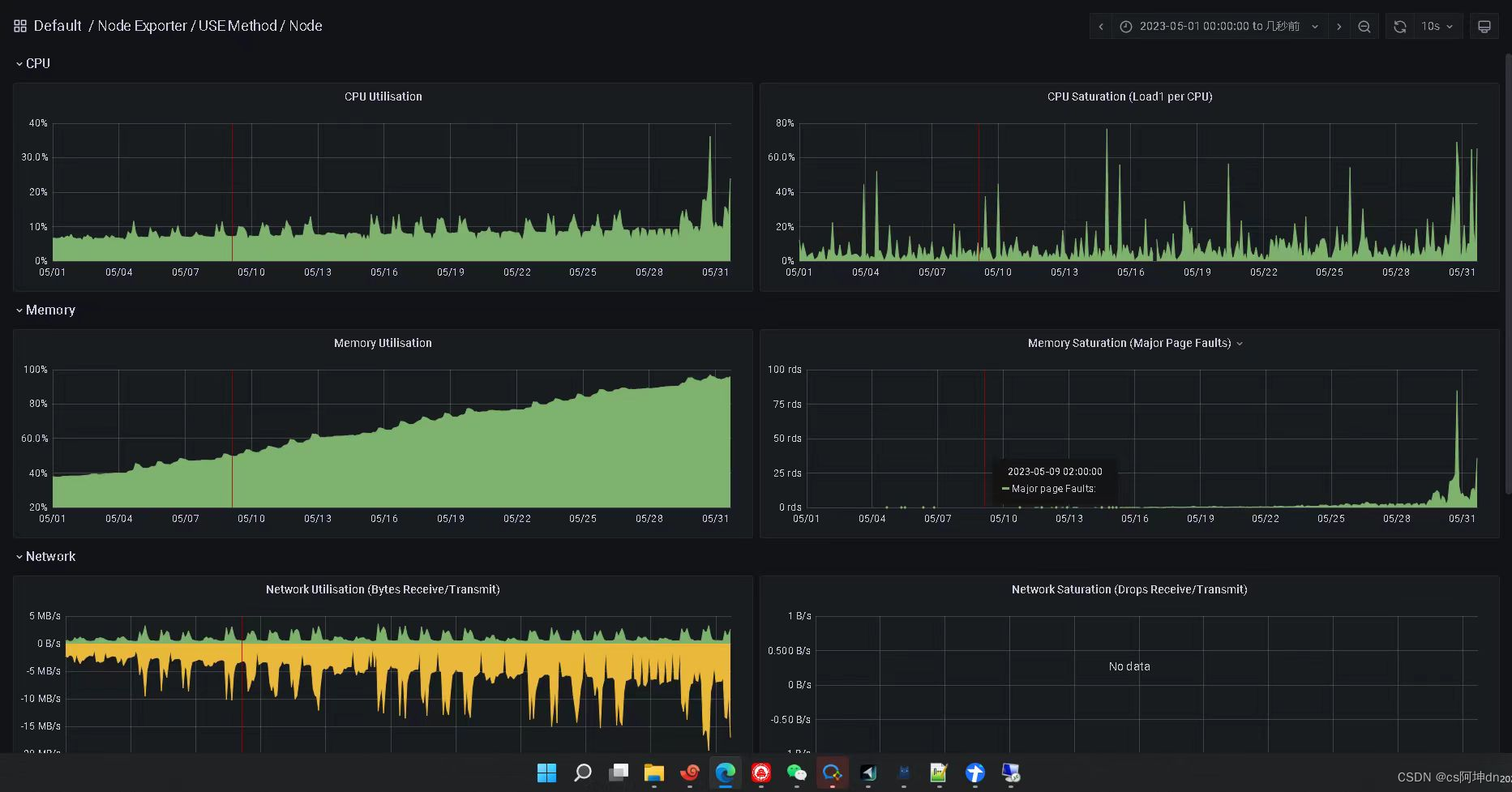Open the paper plane arrow taskbar app
This screenshot has width=1512, height=792.
[x=868, y=773]
